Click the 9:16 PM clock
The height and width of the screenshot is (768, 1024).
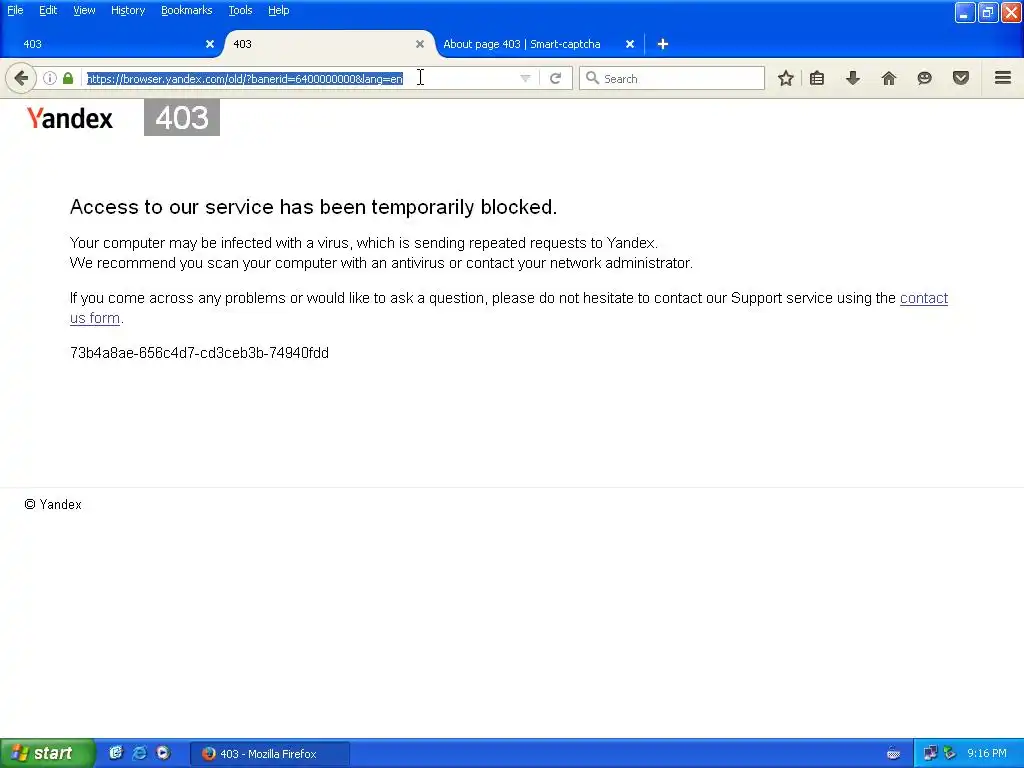tap(987, 754)
